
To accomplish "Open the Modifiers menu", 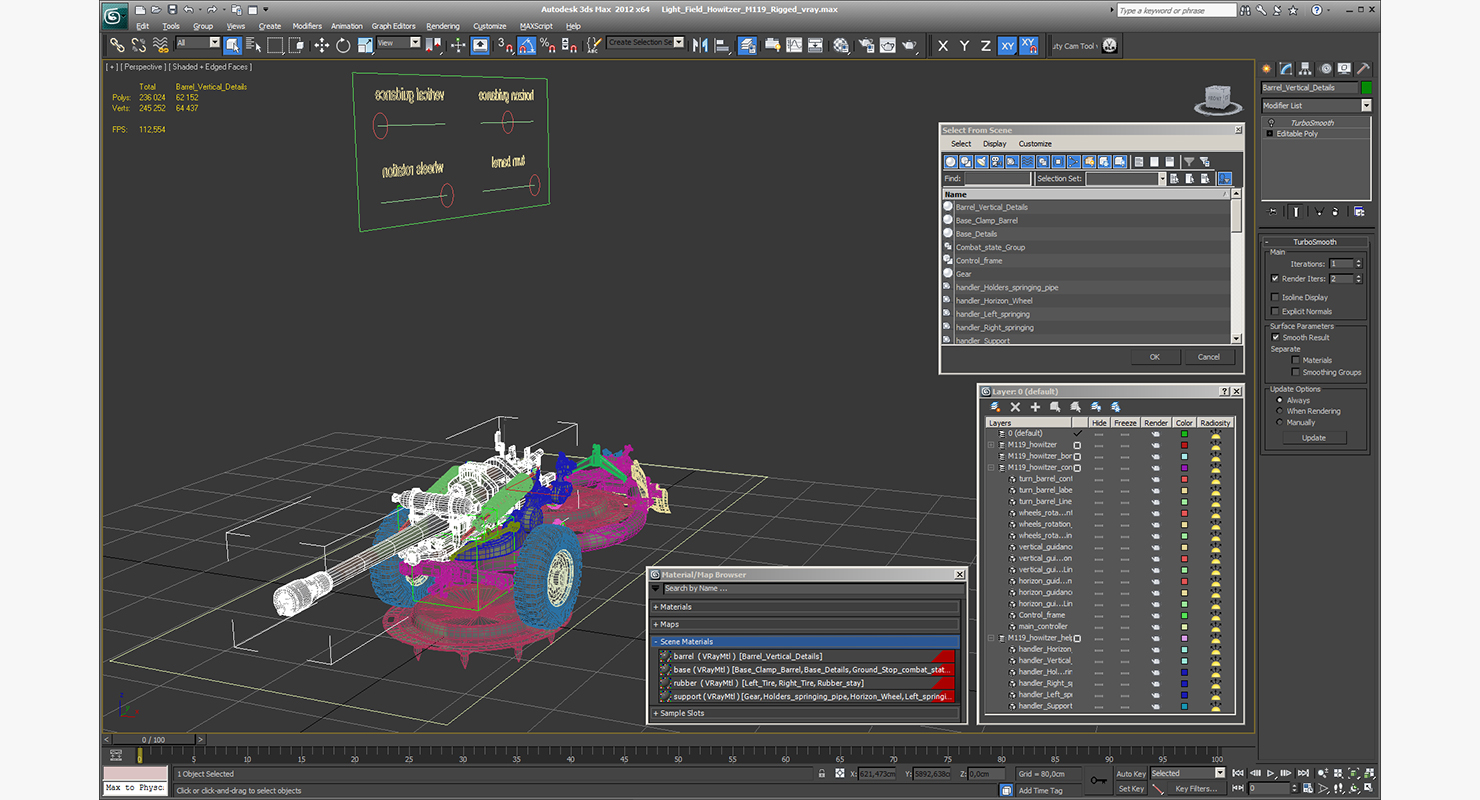I will (x=307, y=26).
